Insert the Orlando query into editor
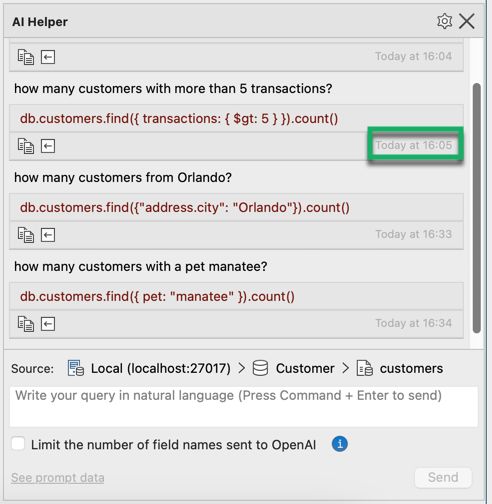 click(x=48, y=235)
